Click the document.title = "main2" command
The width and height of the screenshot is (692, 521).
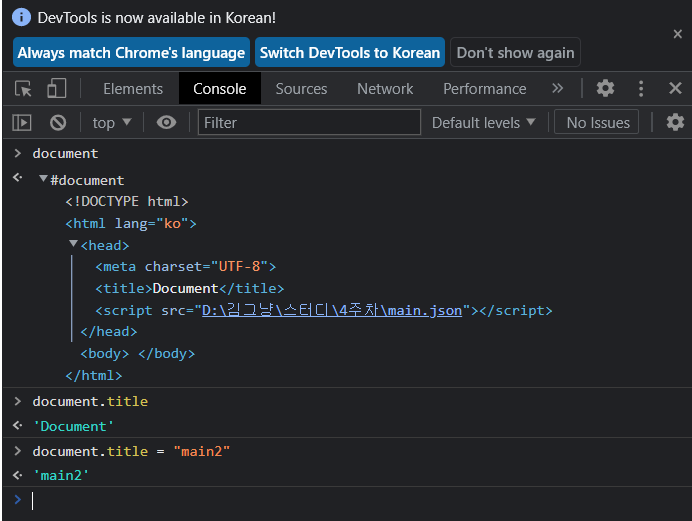click(x=131, y=451)
